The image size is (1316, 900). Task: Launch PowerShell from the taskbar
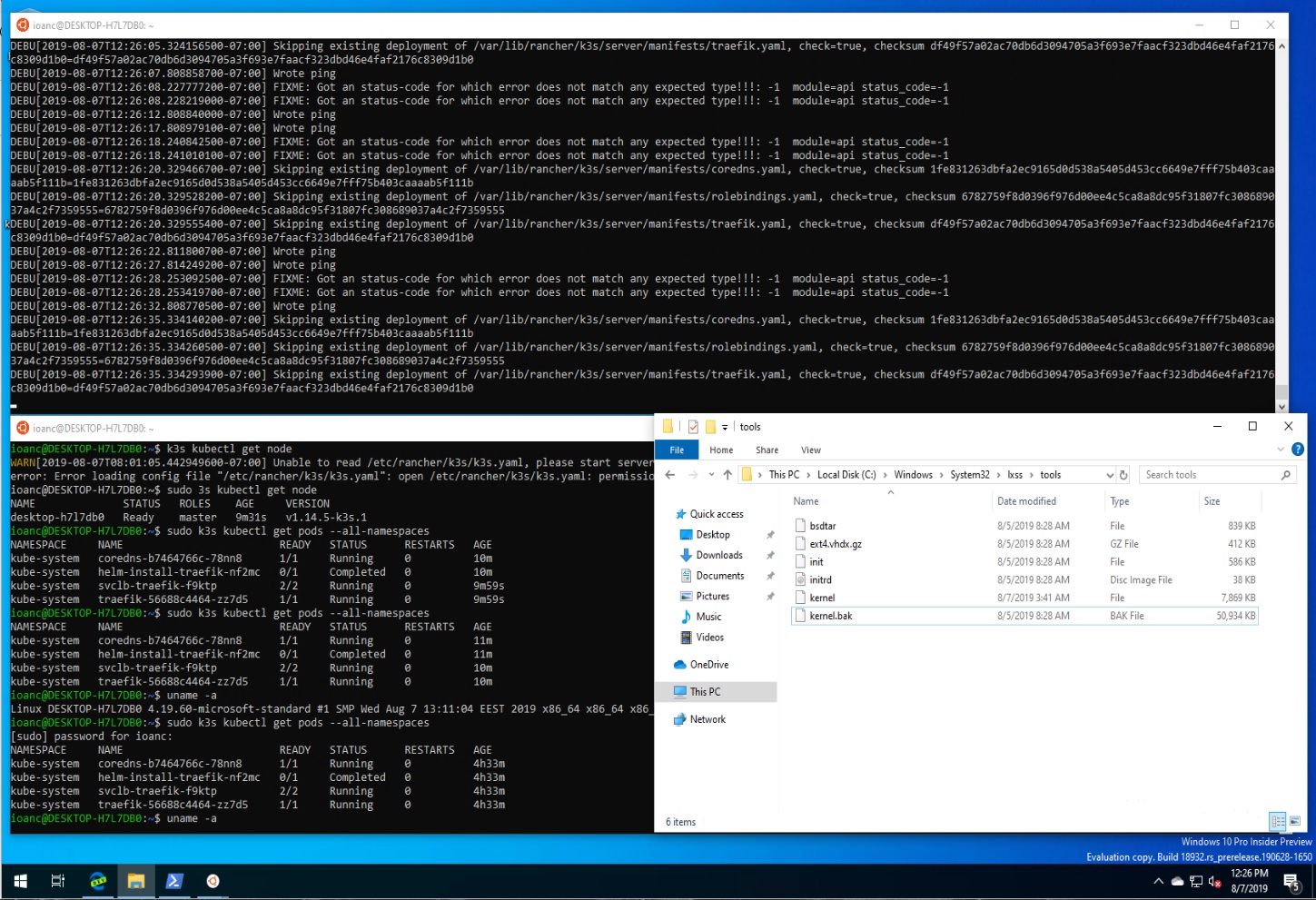pyautogui.click(x=174, y=880)
